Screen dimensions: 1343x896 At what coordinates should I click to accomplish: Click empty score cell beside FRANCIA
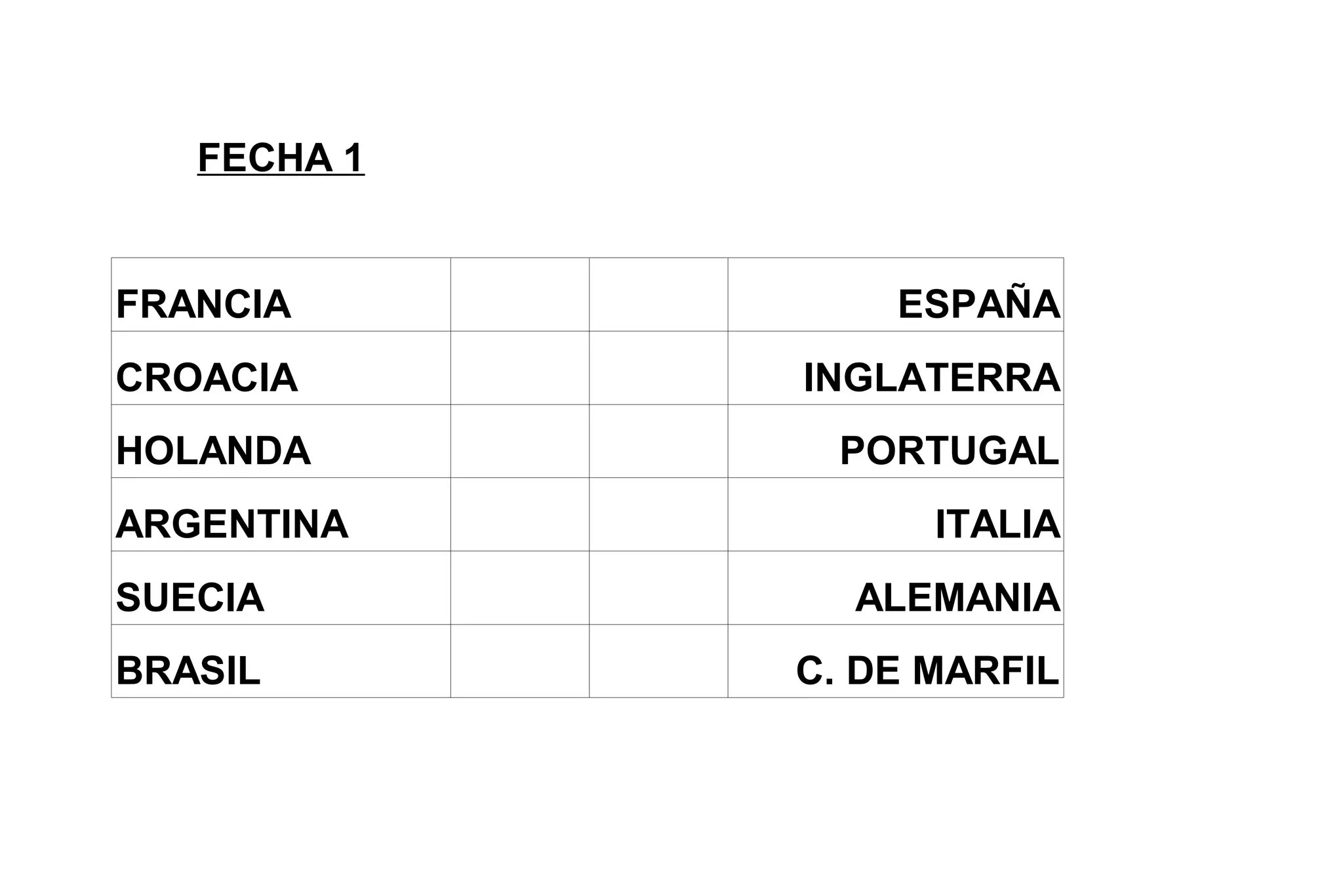click(519, 295)
